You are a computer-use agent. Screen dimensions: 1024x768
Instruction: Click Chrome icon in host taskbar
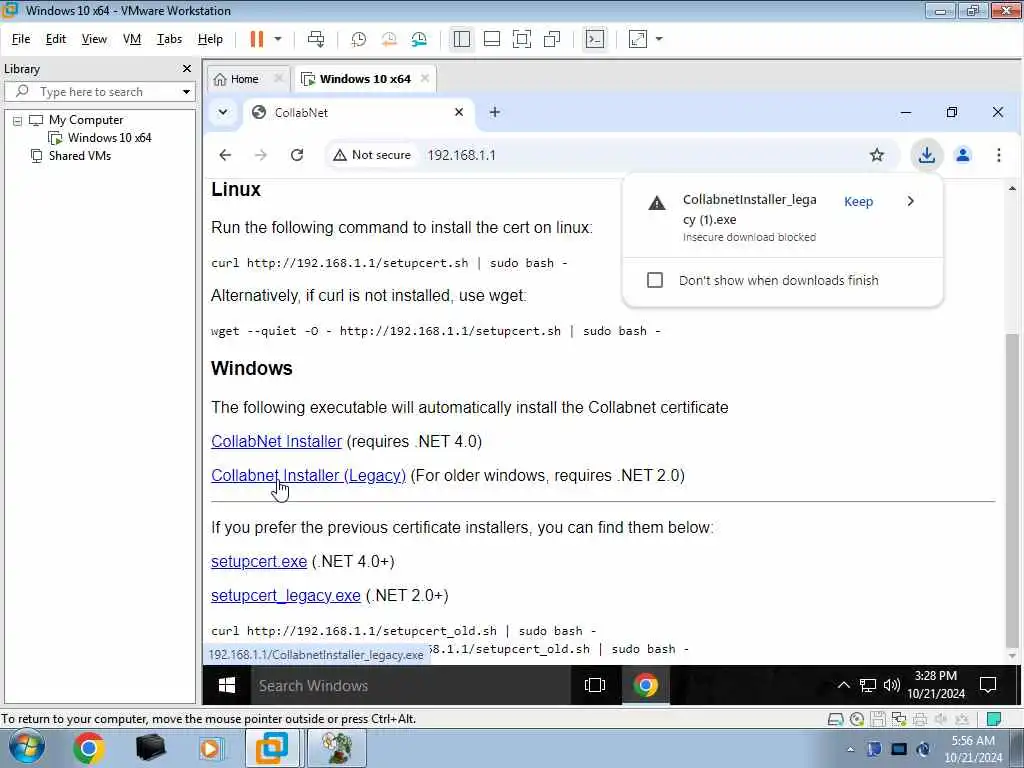(89, 748)
